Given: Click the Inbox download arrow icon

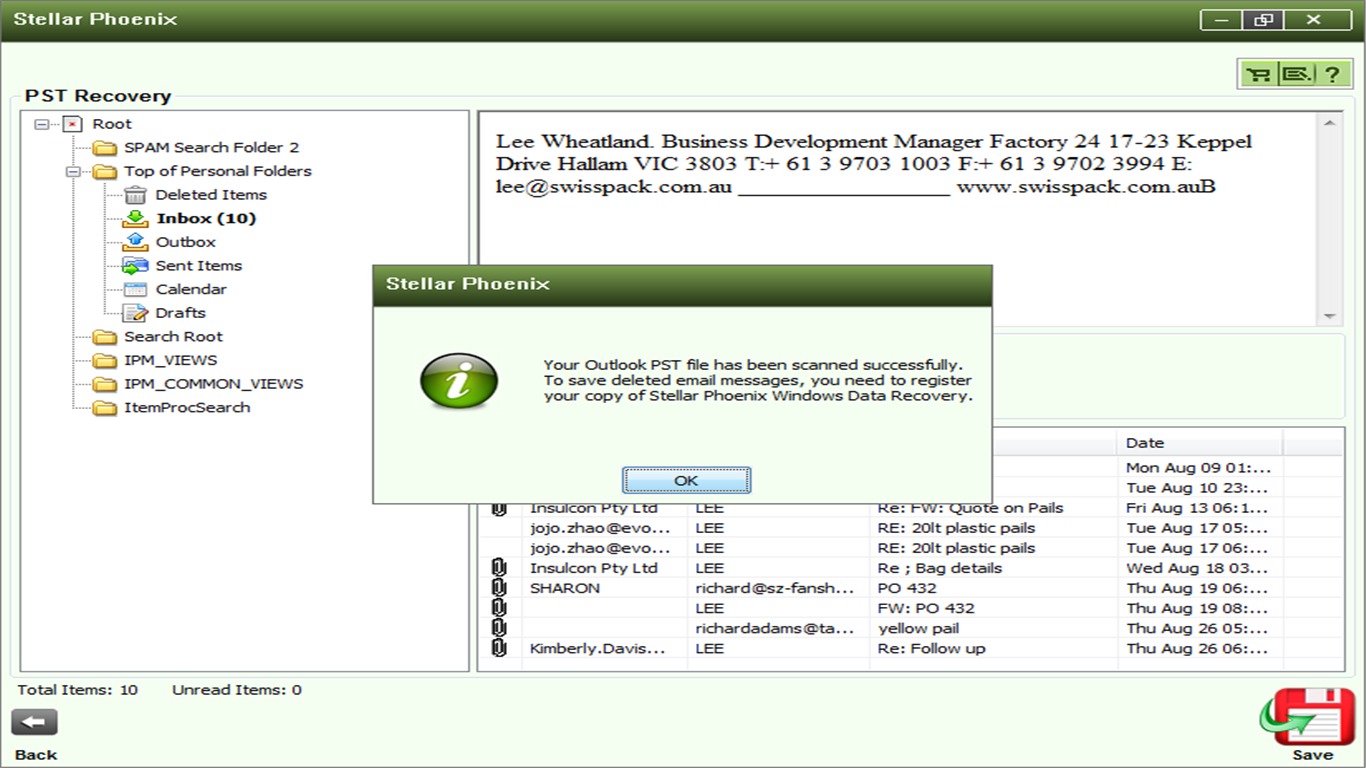Looking at the screenshot, I should (135, 218).
